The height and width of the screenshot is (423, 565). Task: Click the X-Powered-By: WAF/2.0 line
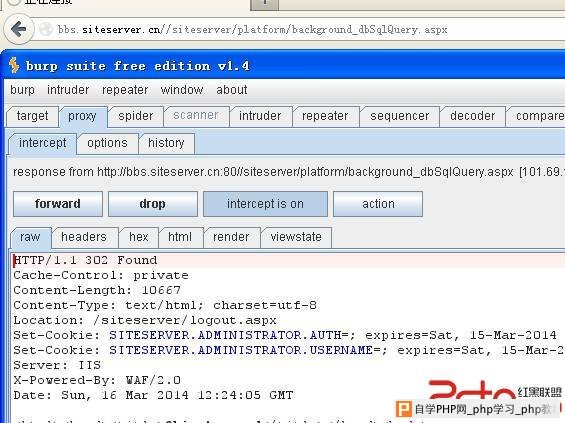pyautogui.click(x=97, y=380)
